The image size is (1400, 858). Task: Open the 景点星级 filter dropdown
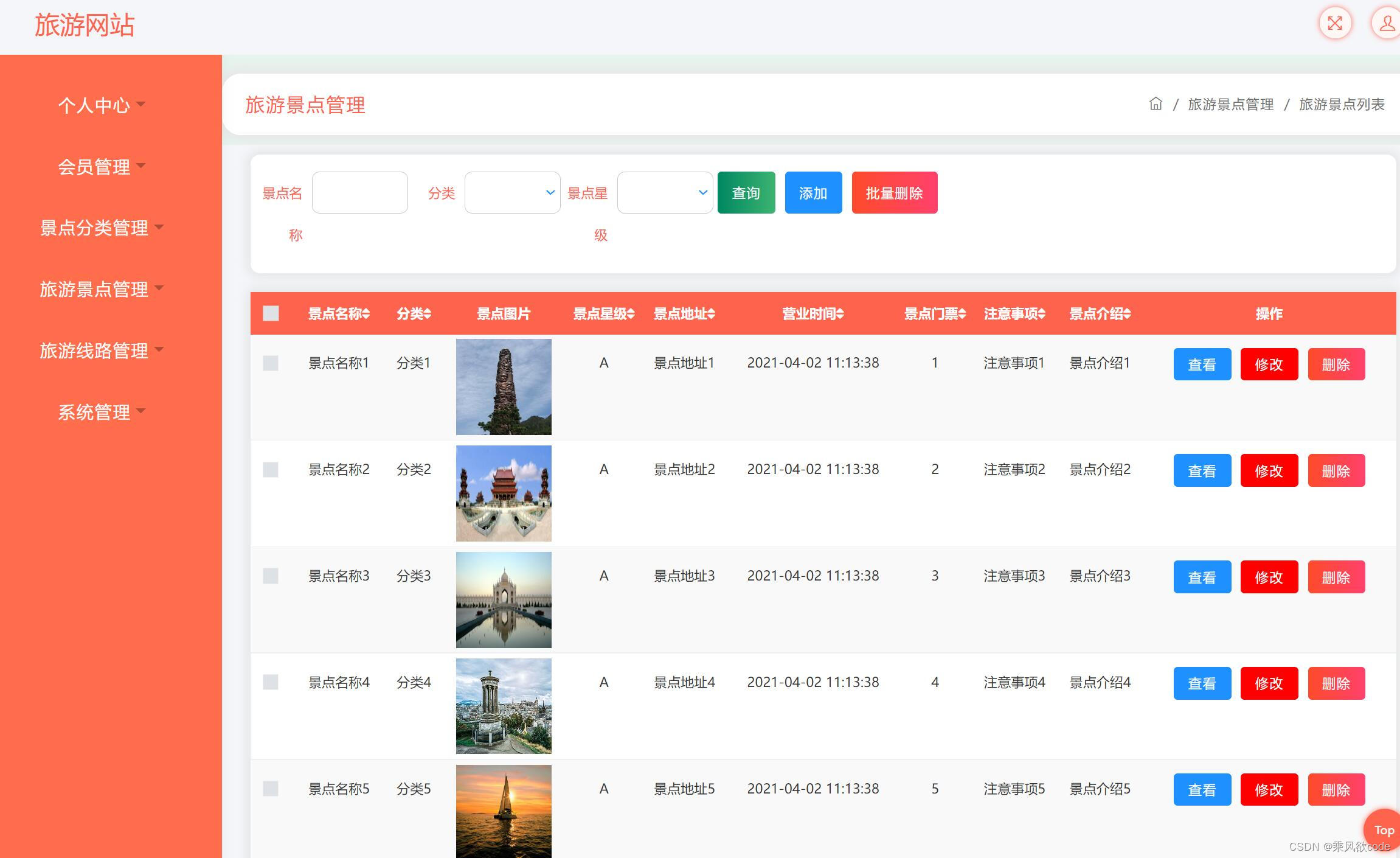tap(665, 193)
